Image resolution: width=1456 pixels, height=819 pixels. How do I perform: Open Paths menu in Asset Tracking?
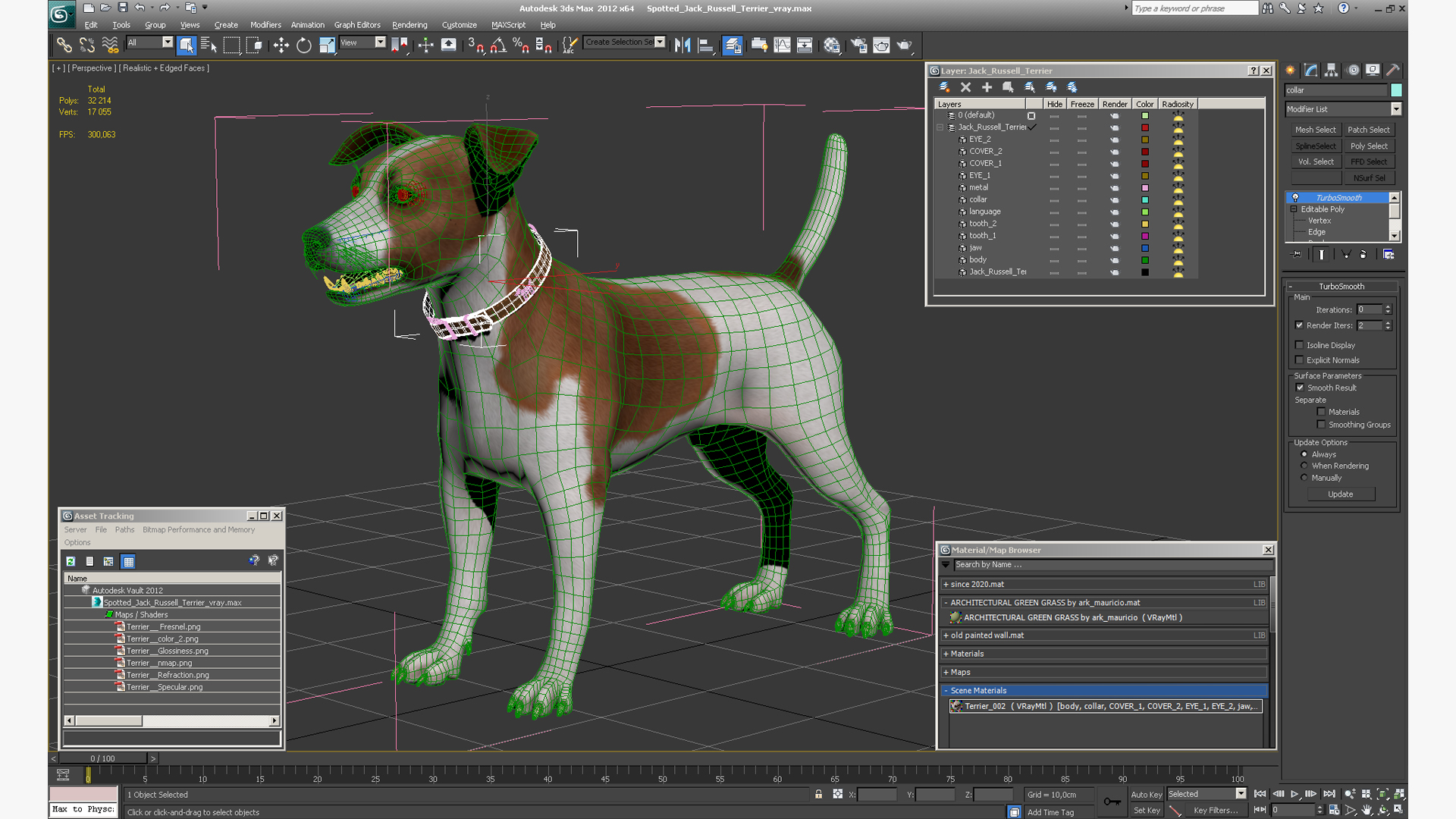point(124,530)
